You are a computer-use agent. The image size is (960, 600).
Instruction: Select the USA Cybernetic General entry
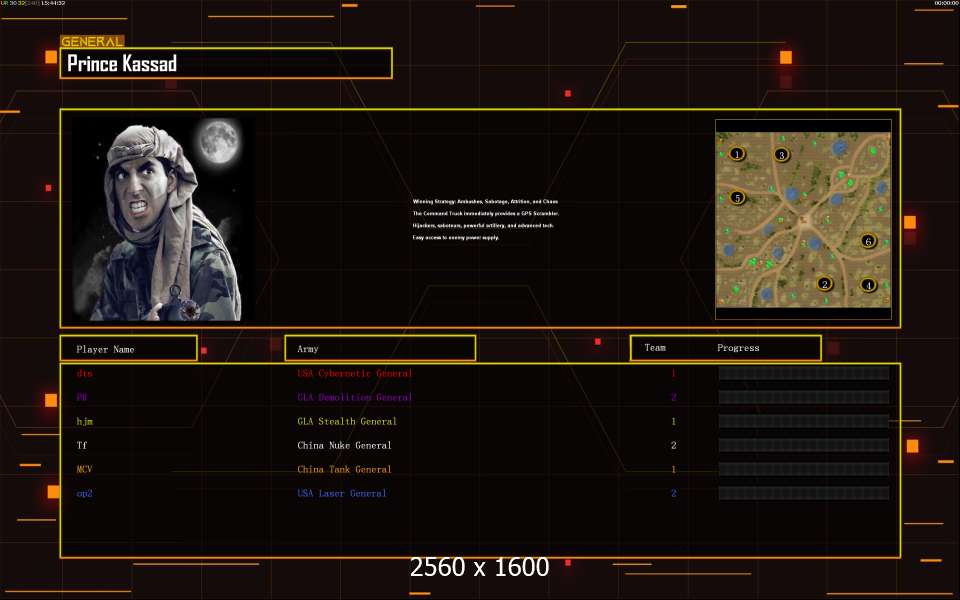click(354, 374)
